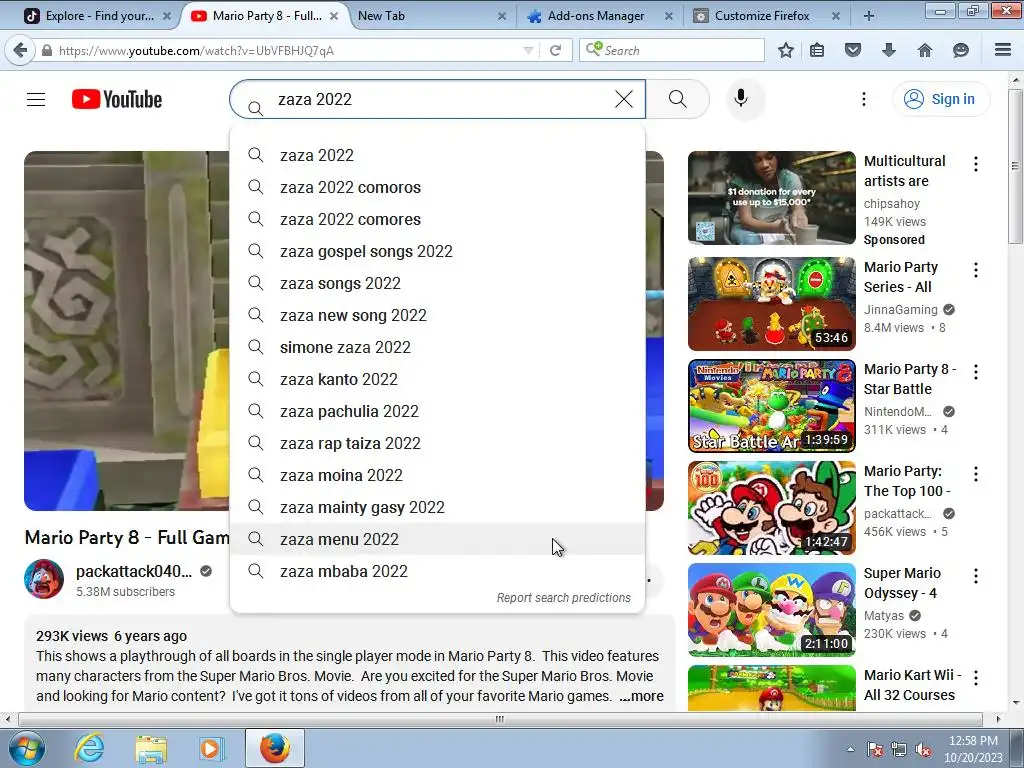Image resolution: width=1024 pixels, height=768 pixels.
Task: Bookmark this page with star icon
Action: 786,50
